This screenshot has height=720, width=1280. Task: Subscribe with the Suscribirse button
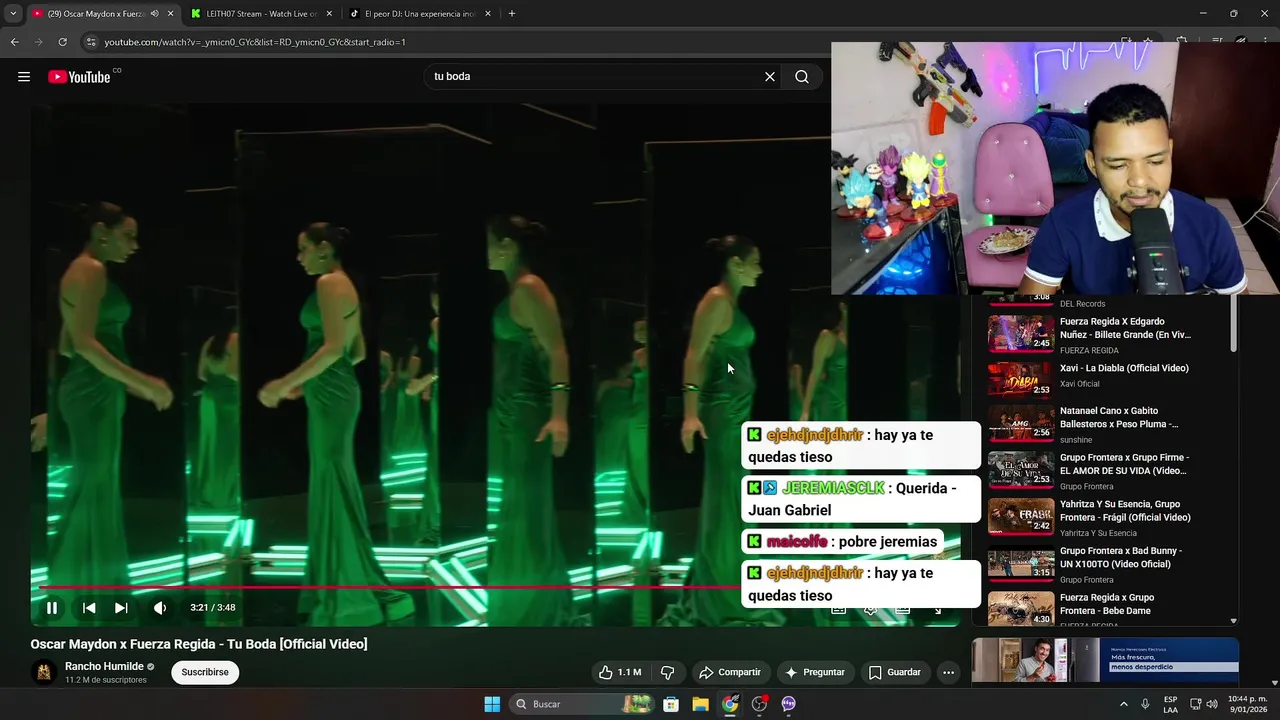point(205,672)
